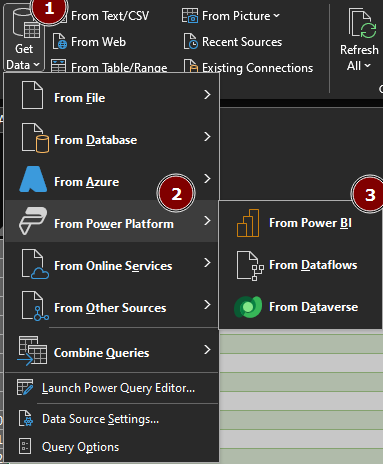383x464 pixels.
Task: Expand the From Database submenu arrow
Action: 207,137
